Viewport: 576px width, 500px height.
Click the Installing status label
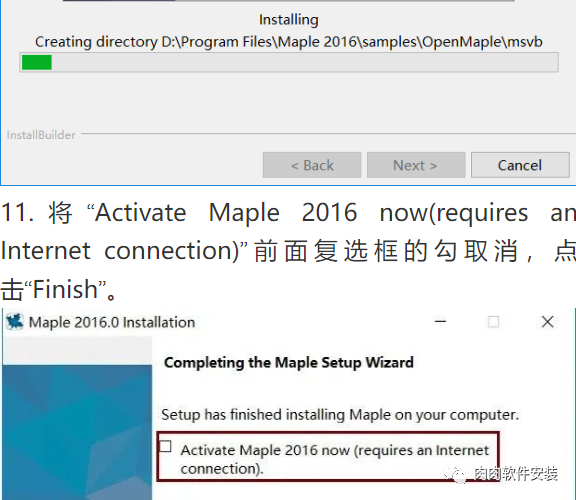pos(289,19)
